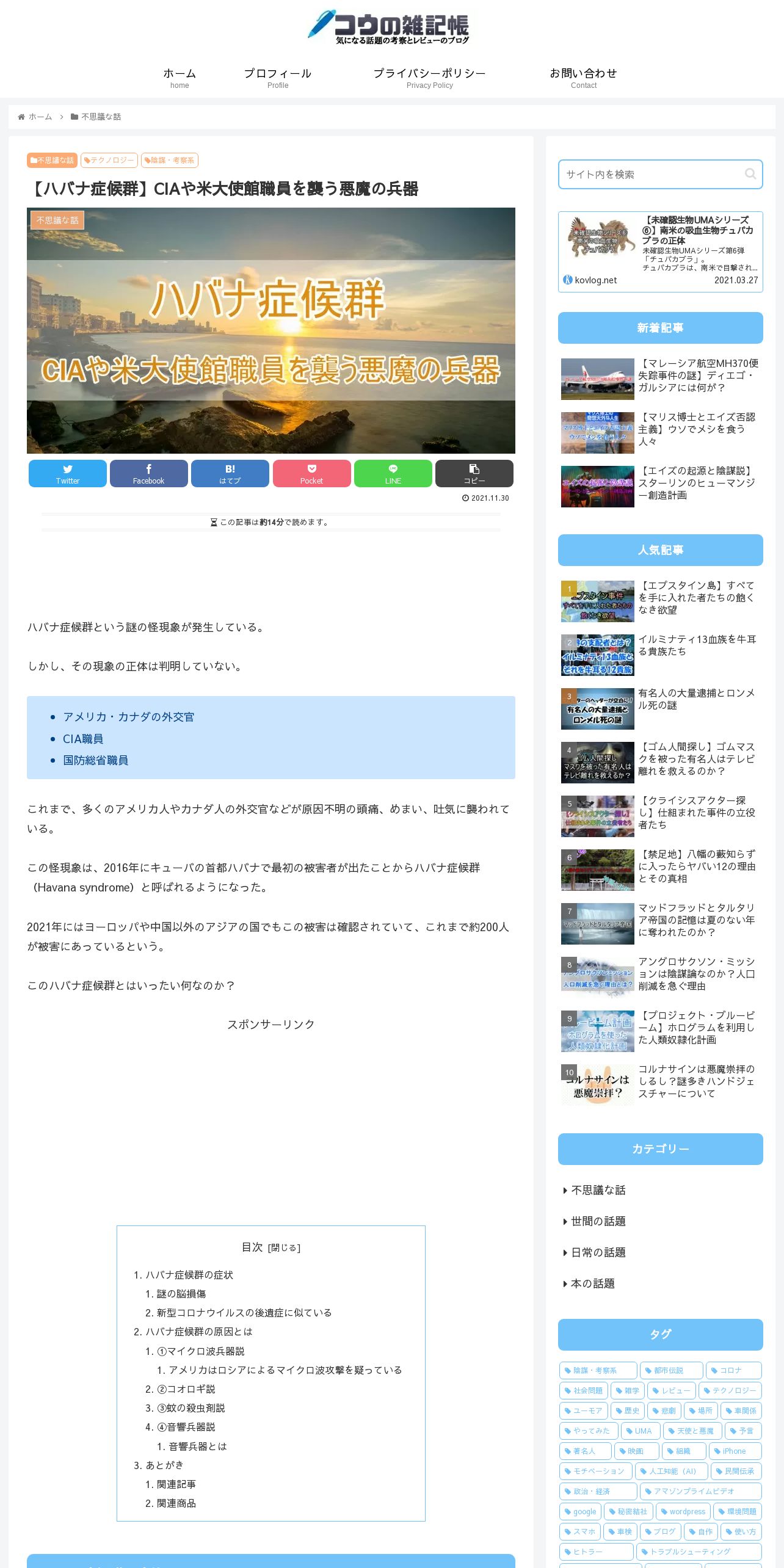
Task: Select the google tag
Action: [x=580, y=1511]
